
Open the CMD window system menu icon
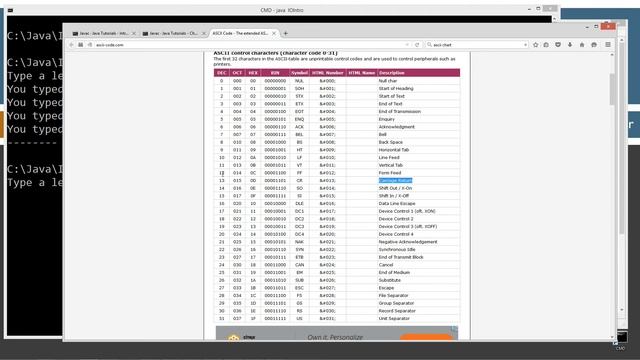[11, 10]
